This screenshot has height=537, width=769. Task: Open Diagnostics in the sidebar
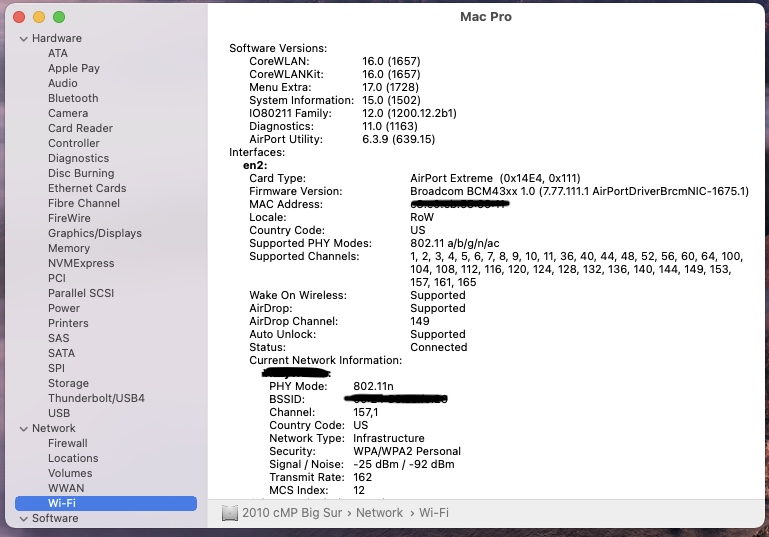click(x=78, y=158)
